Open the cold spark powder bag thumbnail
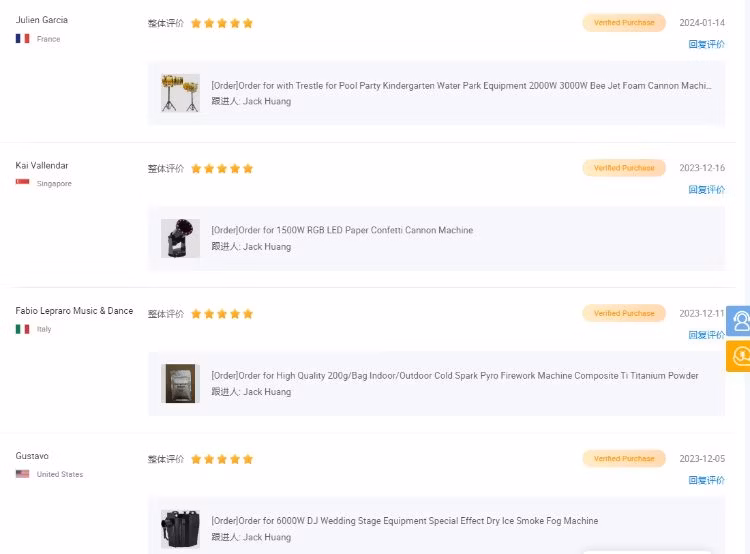Screen dimensions: 750x554 pyautogui.click(x=181, y=383)
